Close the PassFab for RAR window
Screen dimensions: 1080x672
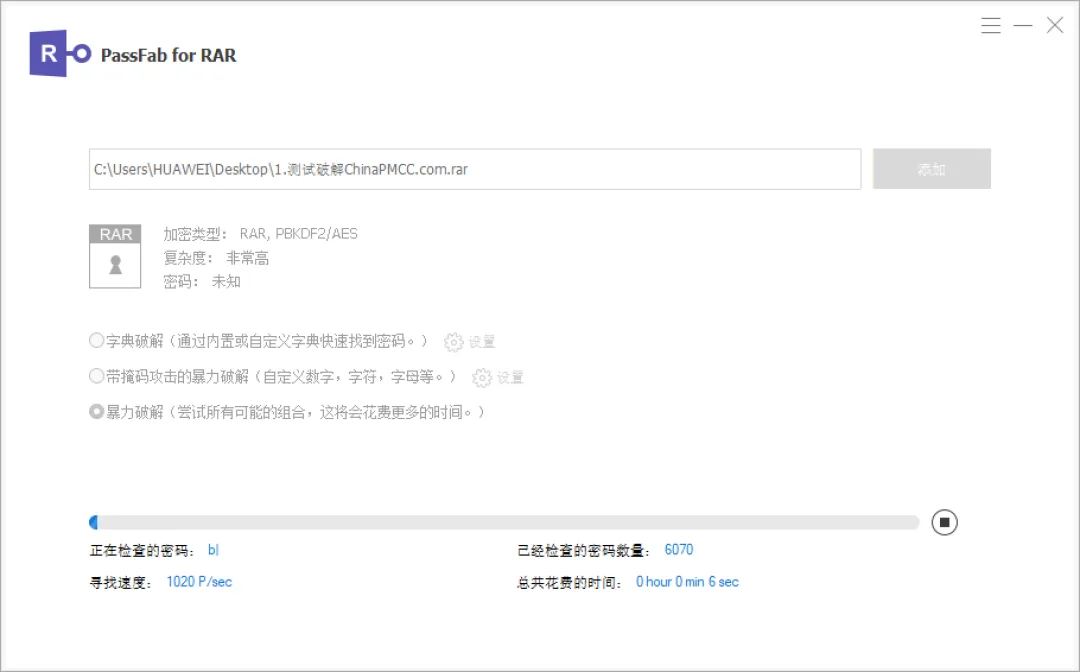[1055, 25]
